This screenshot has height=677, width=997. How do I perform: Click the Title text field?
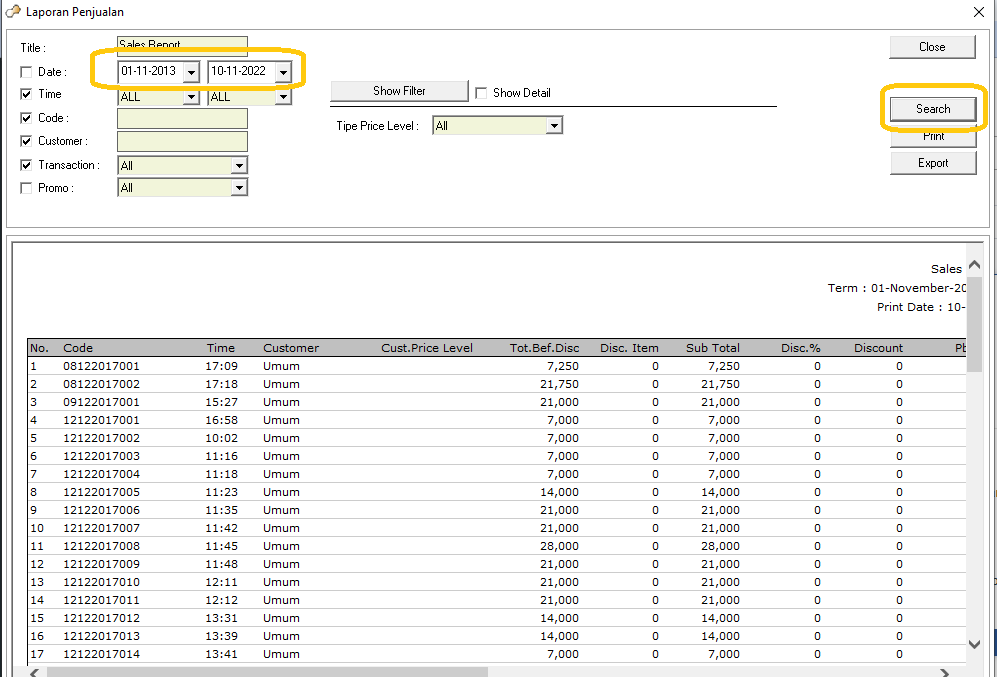(182, 47)
